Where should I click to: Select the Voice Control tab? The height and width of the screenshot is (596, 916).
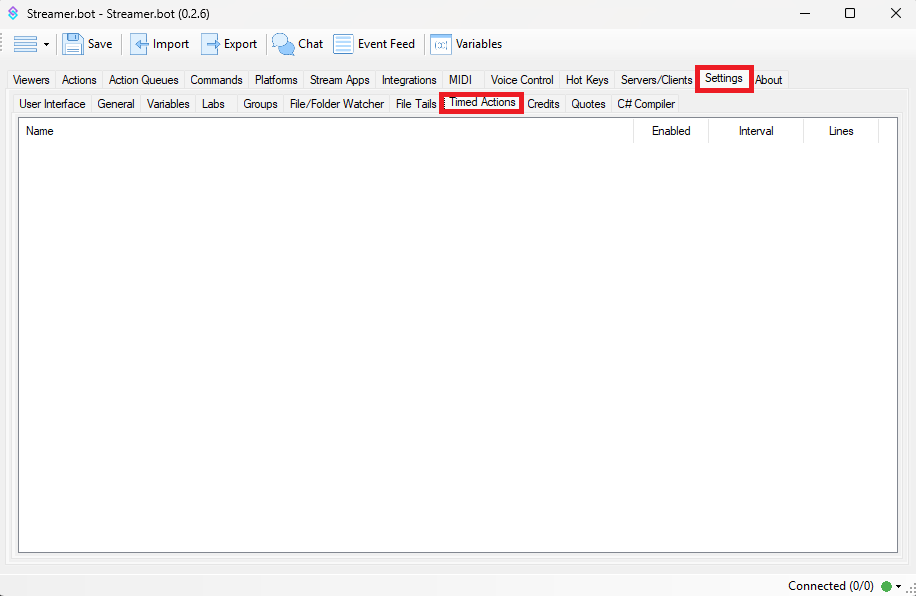(x=522, y=80)
